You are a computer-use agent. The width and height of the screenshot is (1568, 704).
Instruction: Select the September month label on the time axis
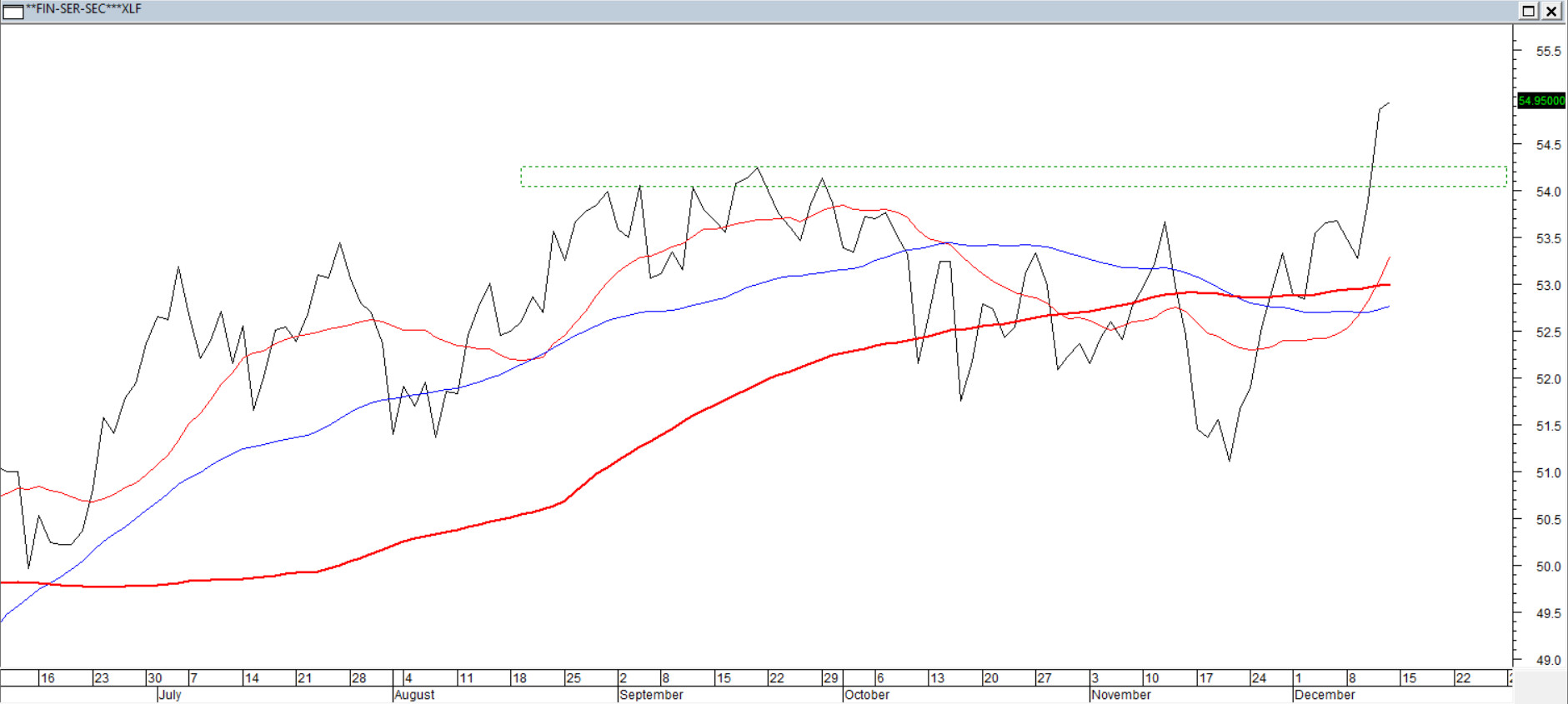(651, 695)
